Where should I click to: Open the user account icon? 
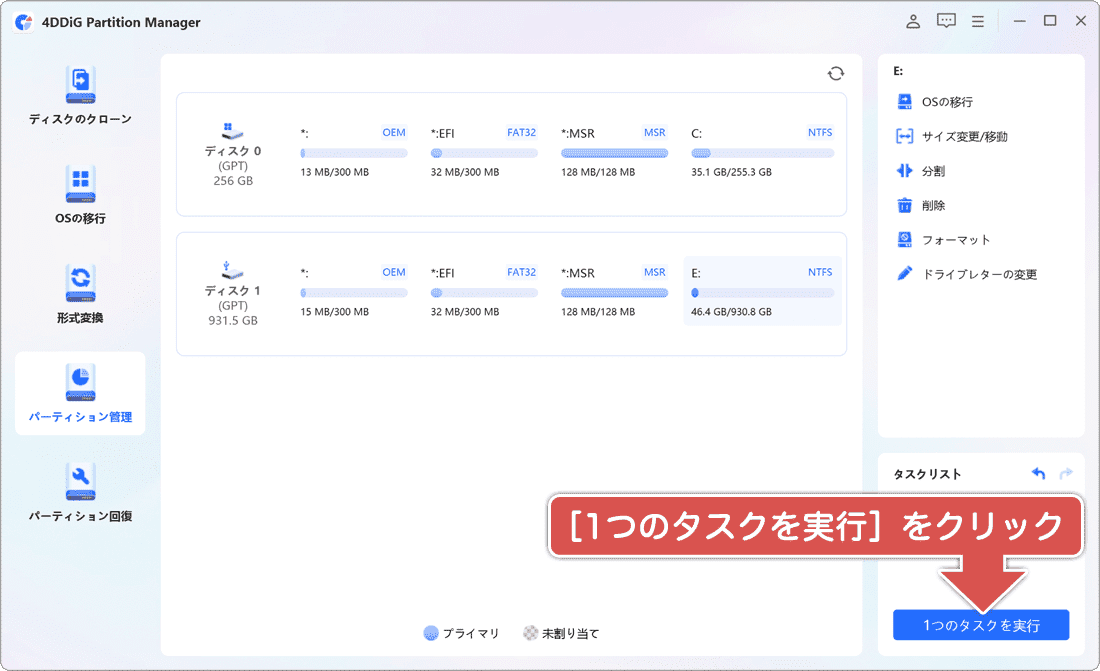(912, 20)
